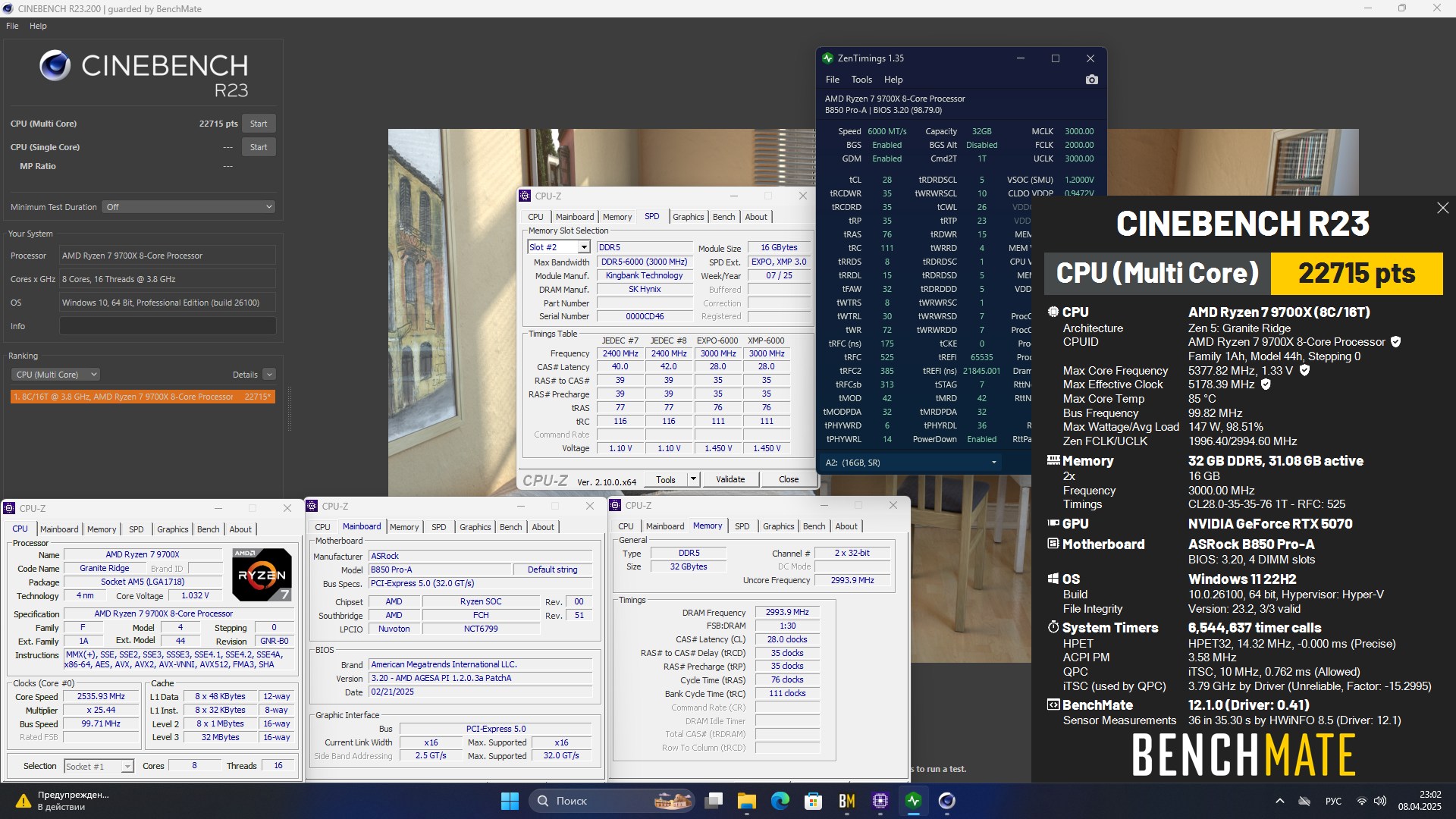Open the CPU-Z Tools dropdown arrow
This screenshot has height=819, width=1456.
click(x=692, y=479)
